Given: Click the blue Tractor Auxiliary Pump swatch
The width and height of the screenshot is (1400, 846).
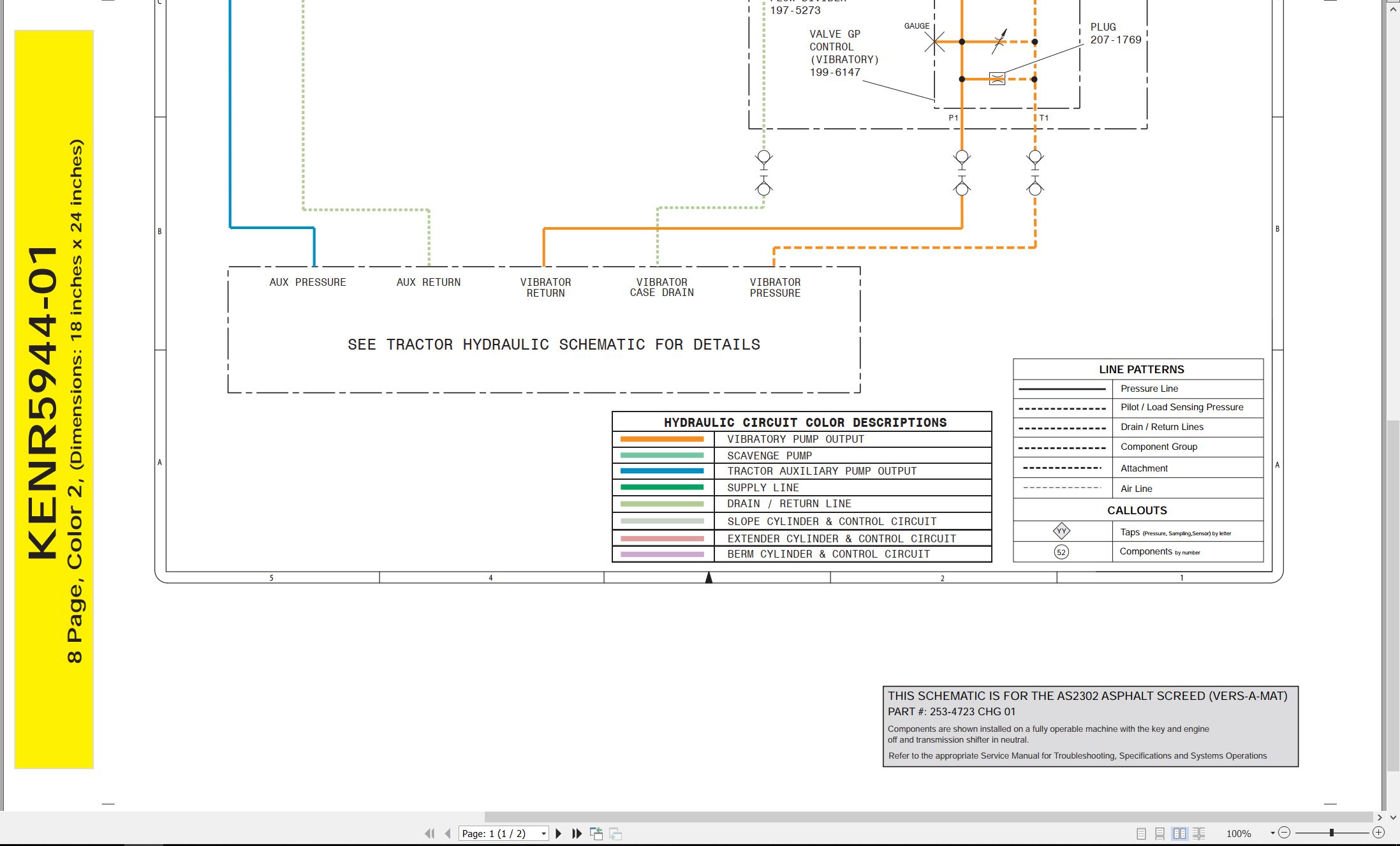Looking at the screenshot, I should pyautogui.click(x=662, y=471).
